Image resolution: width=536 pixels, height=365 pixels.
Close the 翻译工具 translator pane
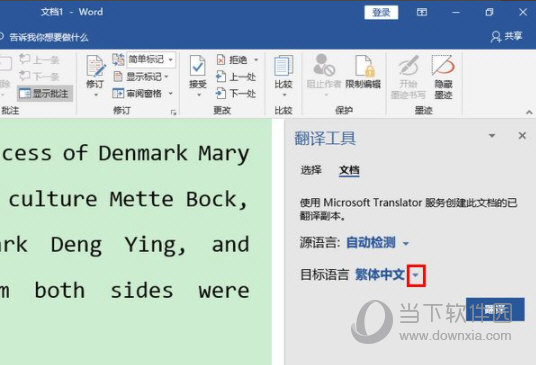[522, 136]
